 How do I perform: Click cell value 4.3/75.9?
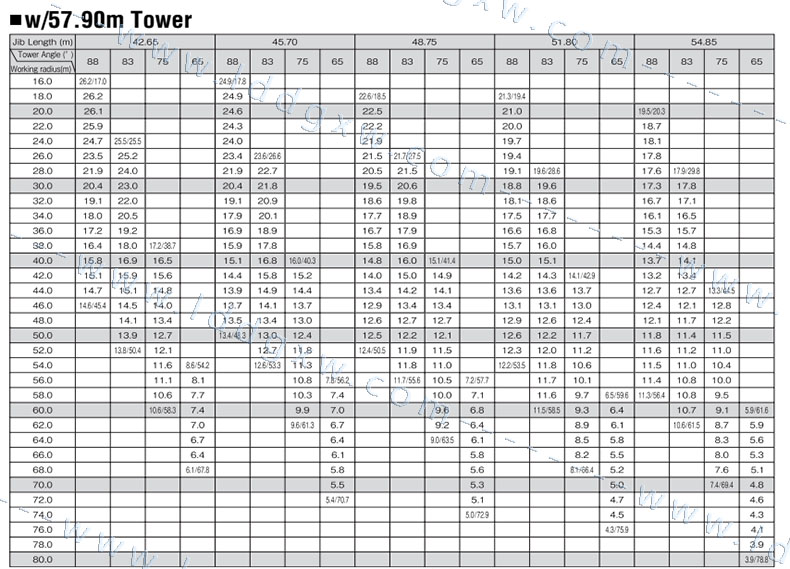(617, 530)
